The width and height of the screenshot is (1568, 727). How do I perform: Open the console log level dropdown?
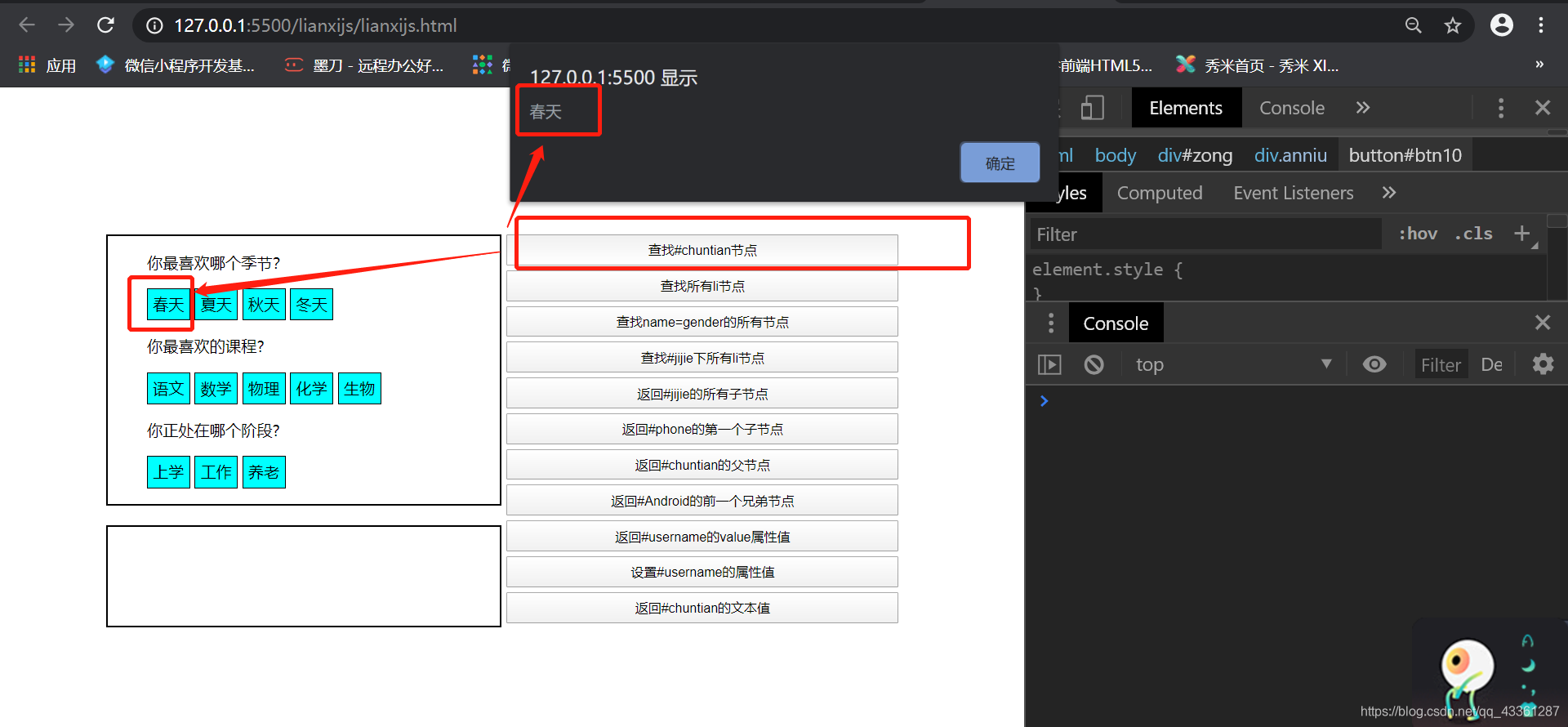pos(1491,364)
